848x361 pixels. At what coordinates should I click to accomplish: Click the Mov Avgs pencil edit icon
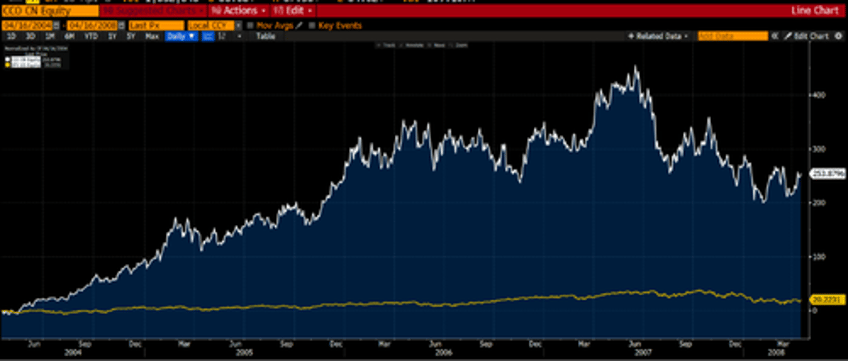pos(299,25)
